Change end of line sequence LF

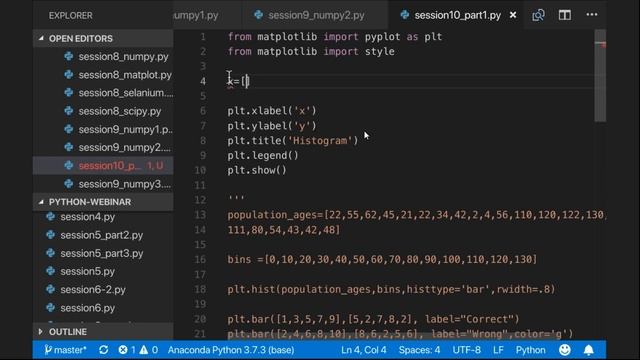tap(498, 350)
